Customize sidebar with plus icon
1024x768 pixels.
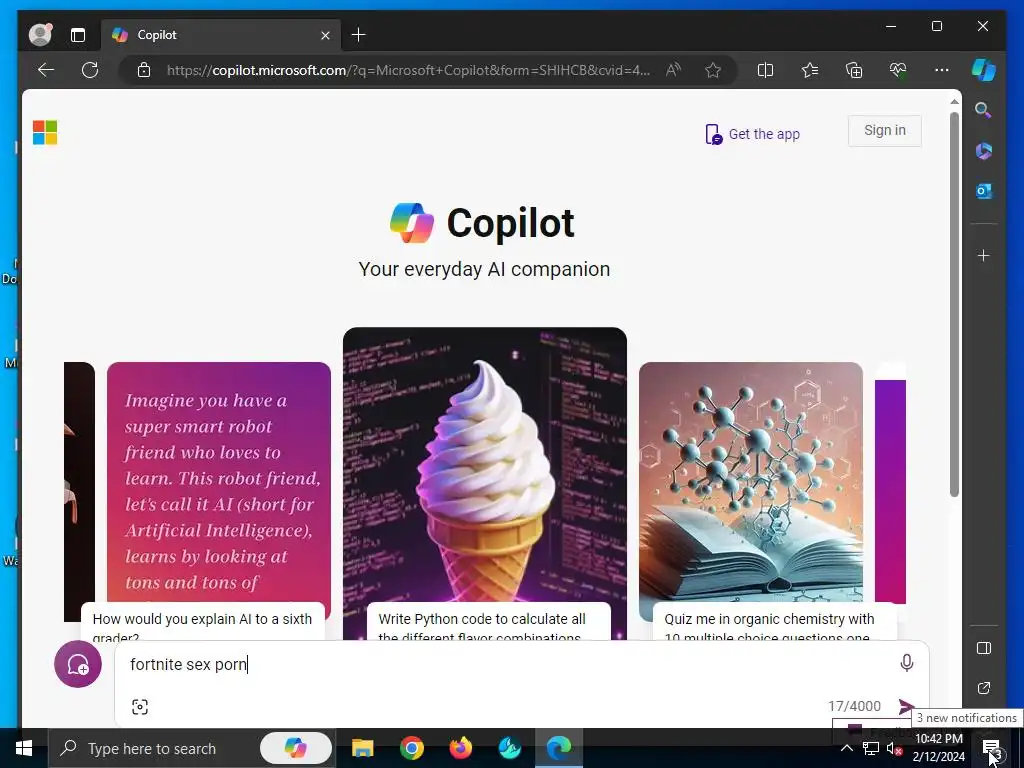[x=984, y=255]
